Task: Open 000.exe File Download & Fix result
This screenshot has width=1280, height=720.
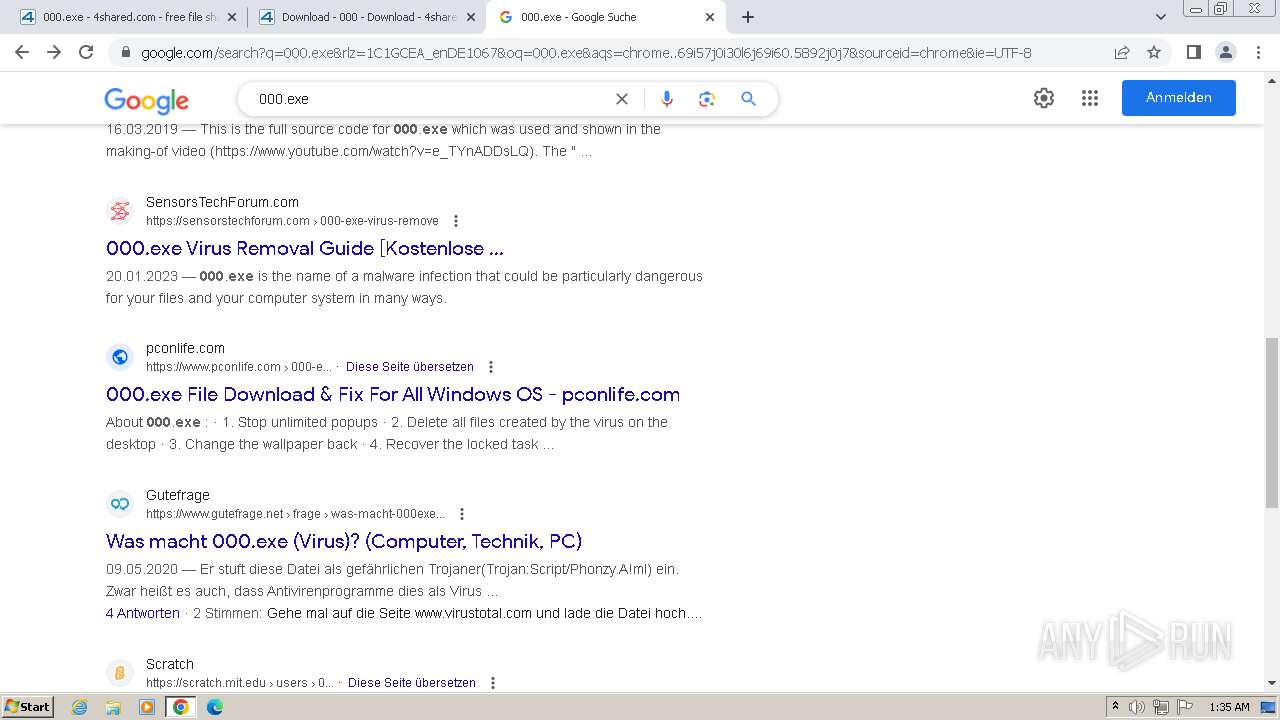Action: (x=393, y=395)
